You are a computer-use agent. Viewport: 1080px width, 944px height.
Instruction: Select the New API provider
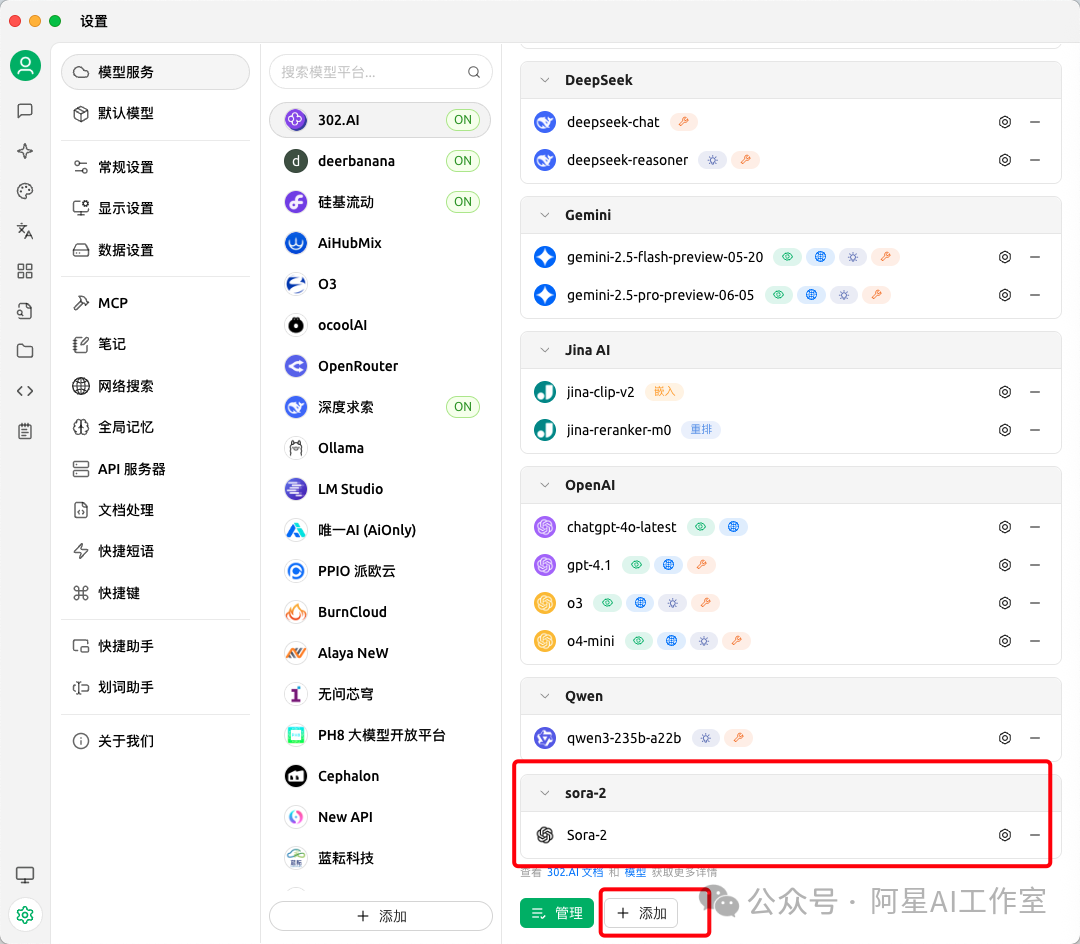(x=380, y=817)
